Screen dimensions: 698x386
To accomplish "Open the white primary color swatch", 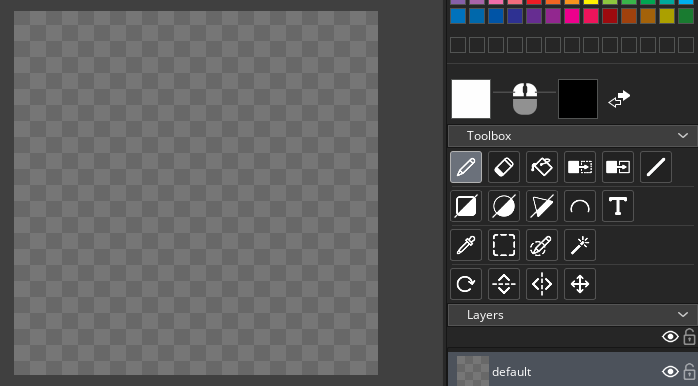I will [x=471, y=99].
